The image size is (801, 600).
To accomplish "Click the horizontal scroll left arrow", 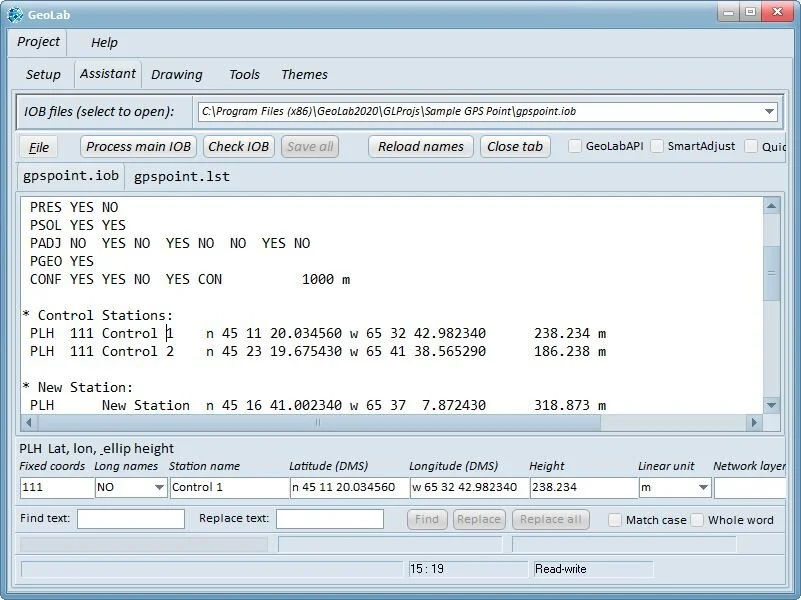I will click(29, 422).
